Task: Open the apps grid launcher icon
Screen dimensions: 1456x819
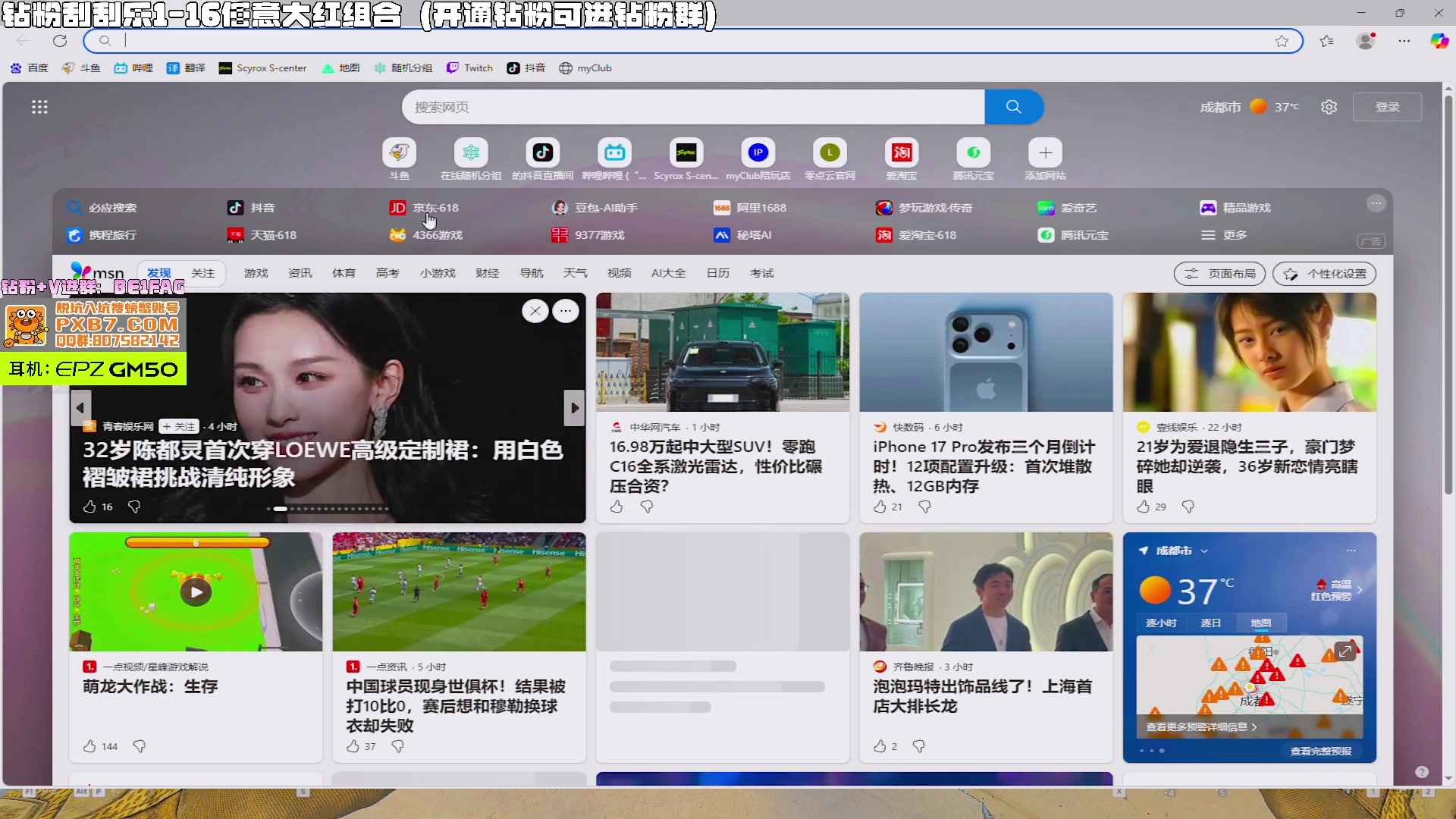Action: (39, 107)
